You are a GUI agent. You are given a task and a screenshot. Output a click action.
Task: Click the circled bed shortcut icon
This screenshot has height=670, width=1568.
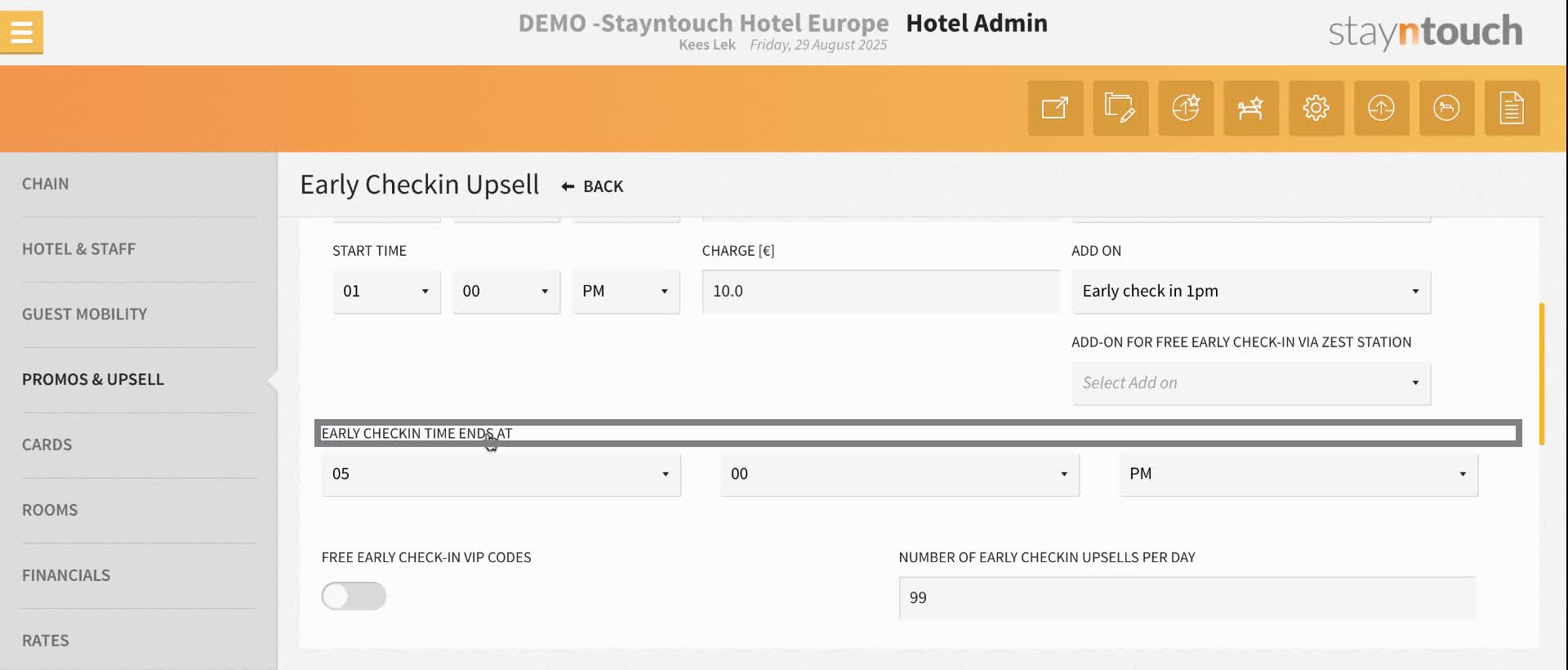[x=1447, y=108]
